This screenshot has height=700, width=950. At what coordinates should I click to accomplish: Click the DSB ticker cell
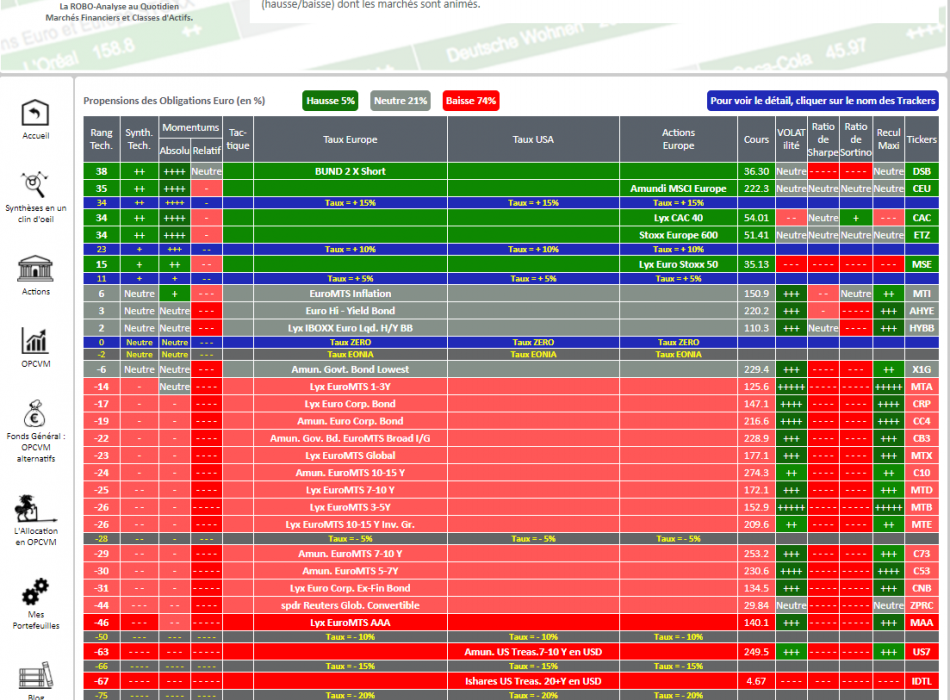coord(922,172)
